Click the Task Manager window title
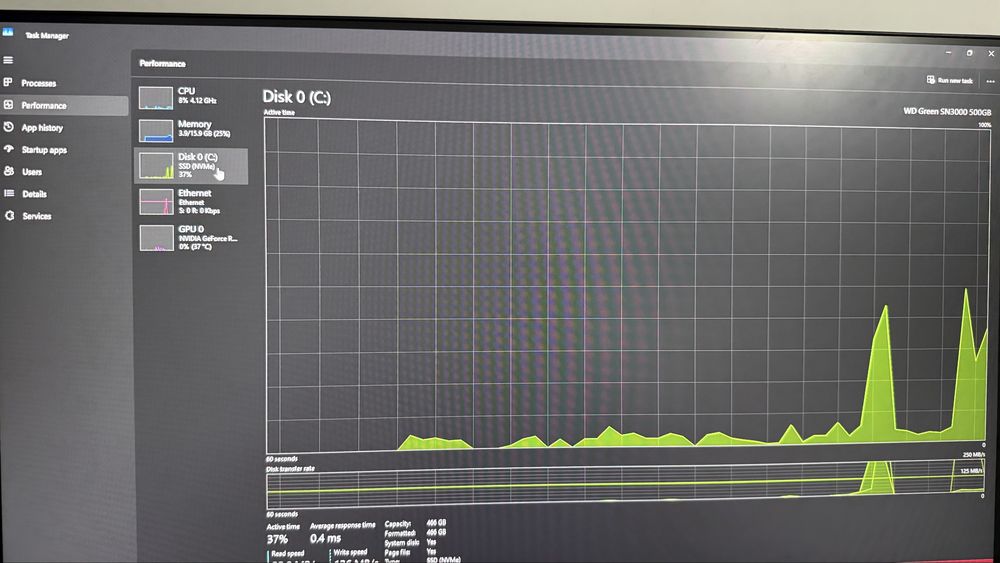The width and height of the screenshot is (1000, 563). (47, 36)
